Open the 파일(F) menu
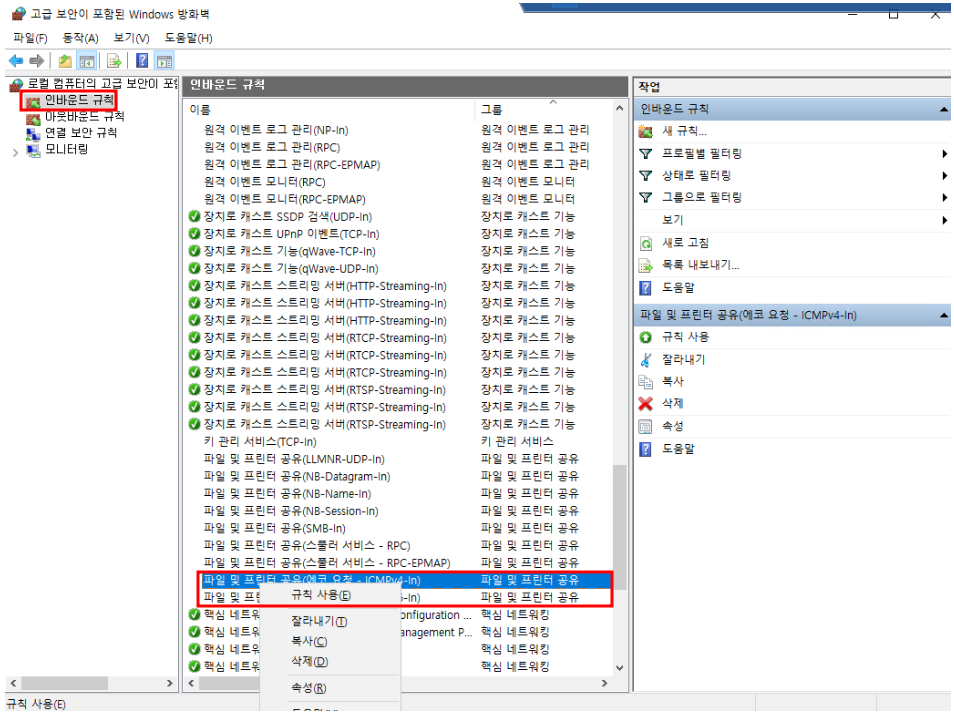954x716 pixels. pos(30,38)
